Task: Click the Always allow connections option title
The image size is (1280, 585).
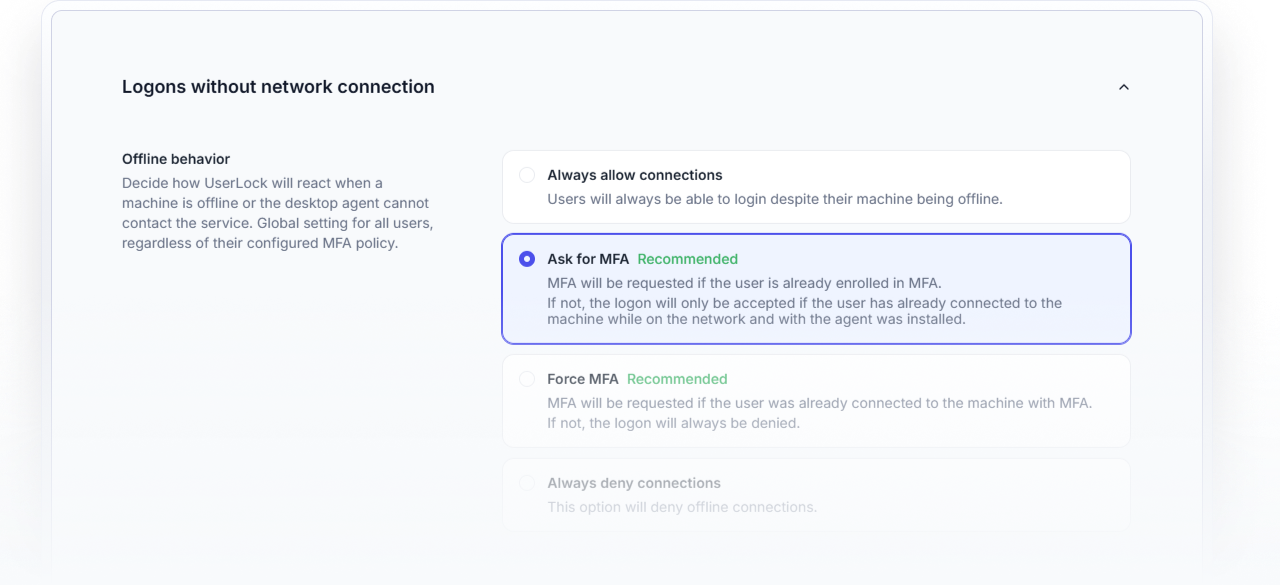Action: (634, 175)
